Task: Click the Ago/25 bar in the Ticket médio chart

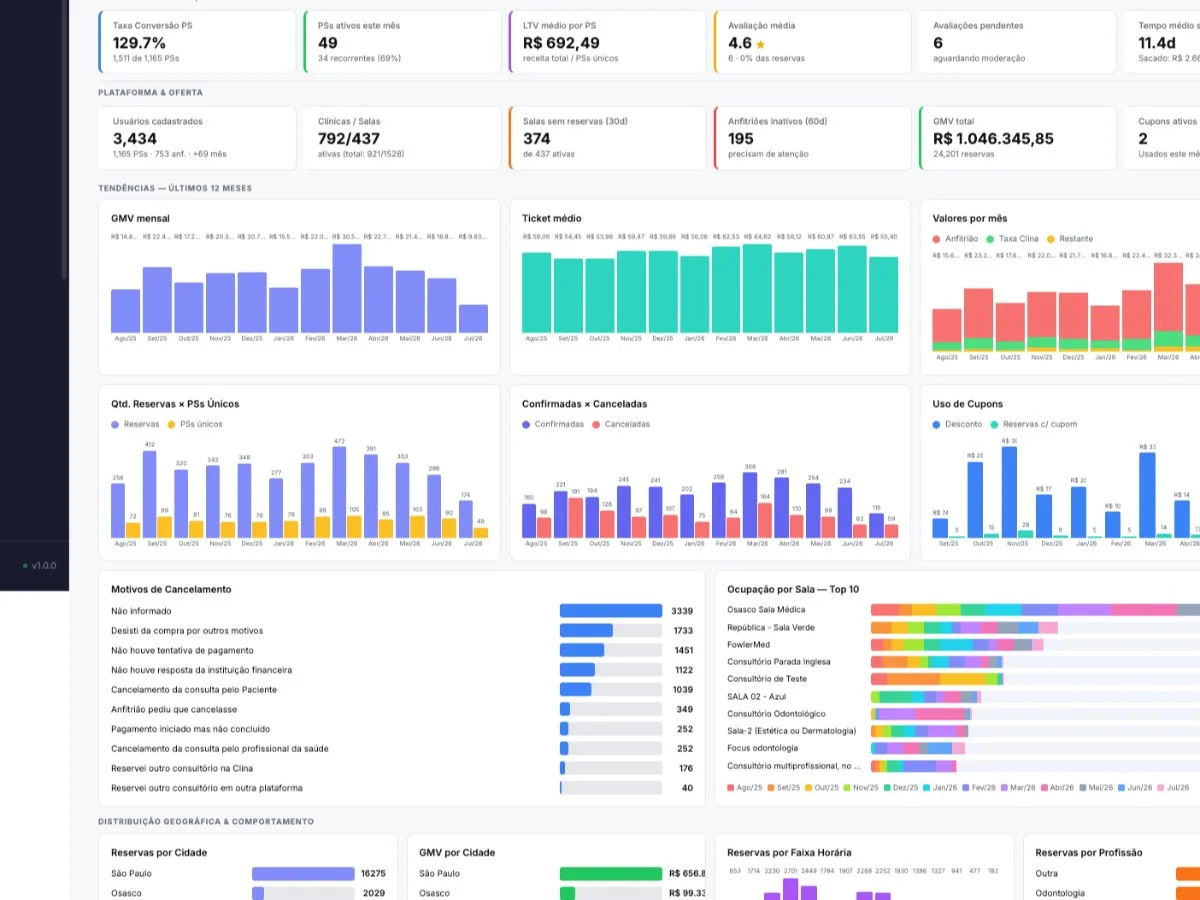Action: pos(537,292)
